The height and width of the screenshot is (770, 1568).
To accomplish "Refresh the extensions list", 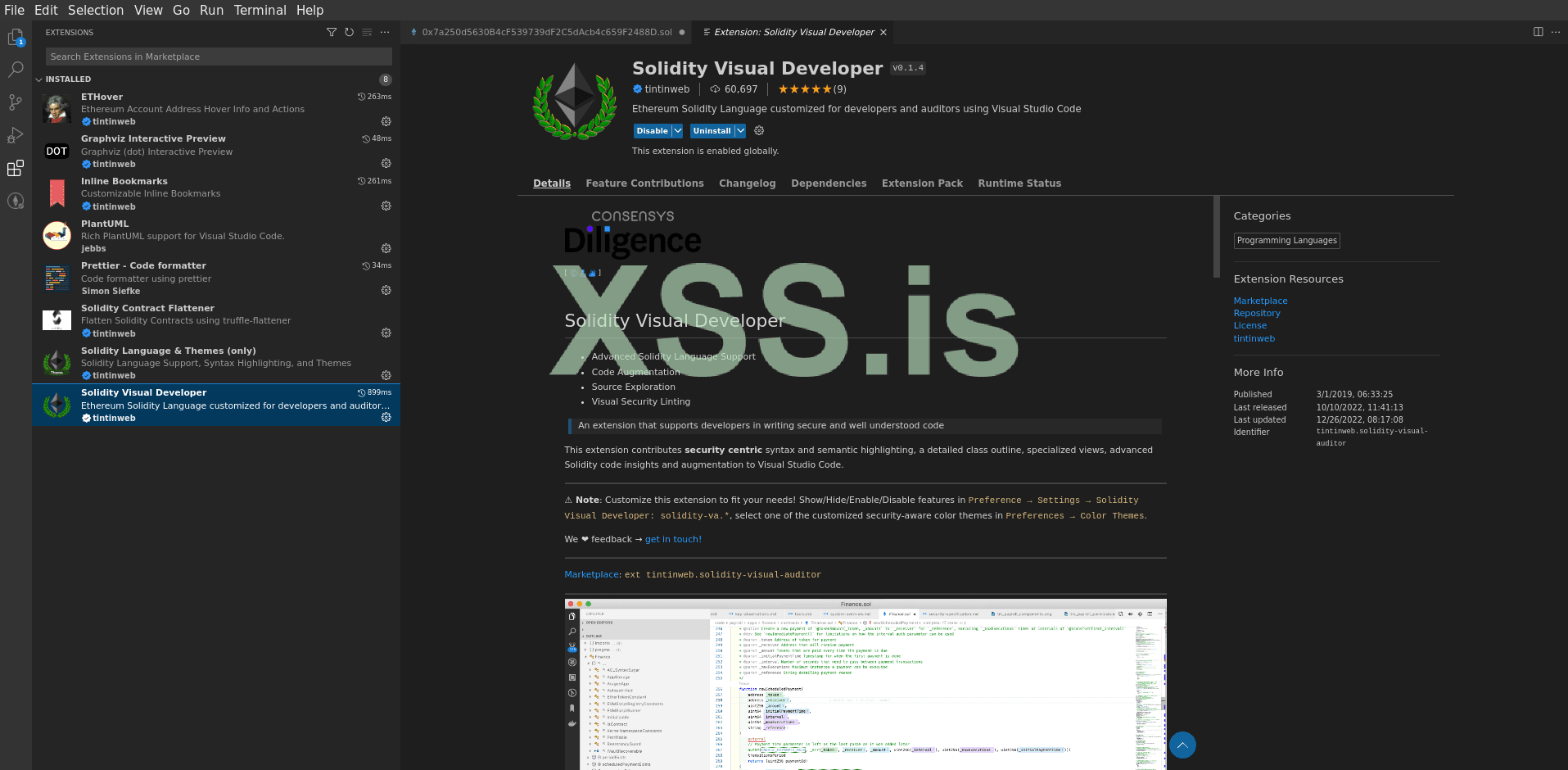I will (x=349, y=33).
